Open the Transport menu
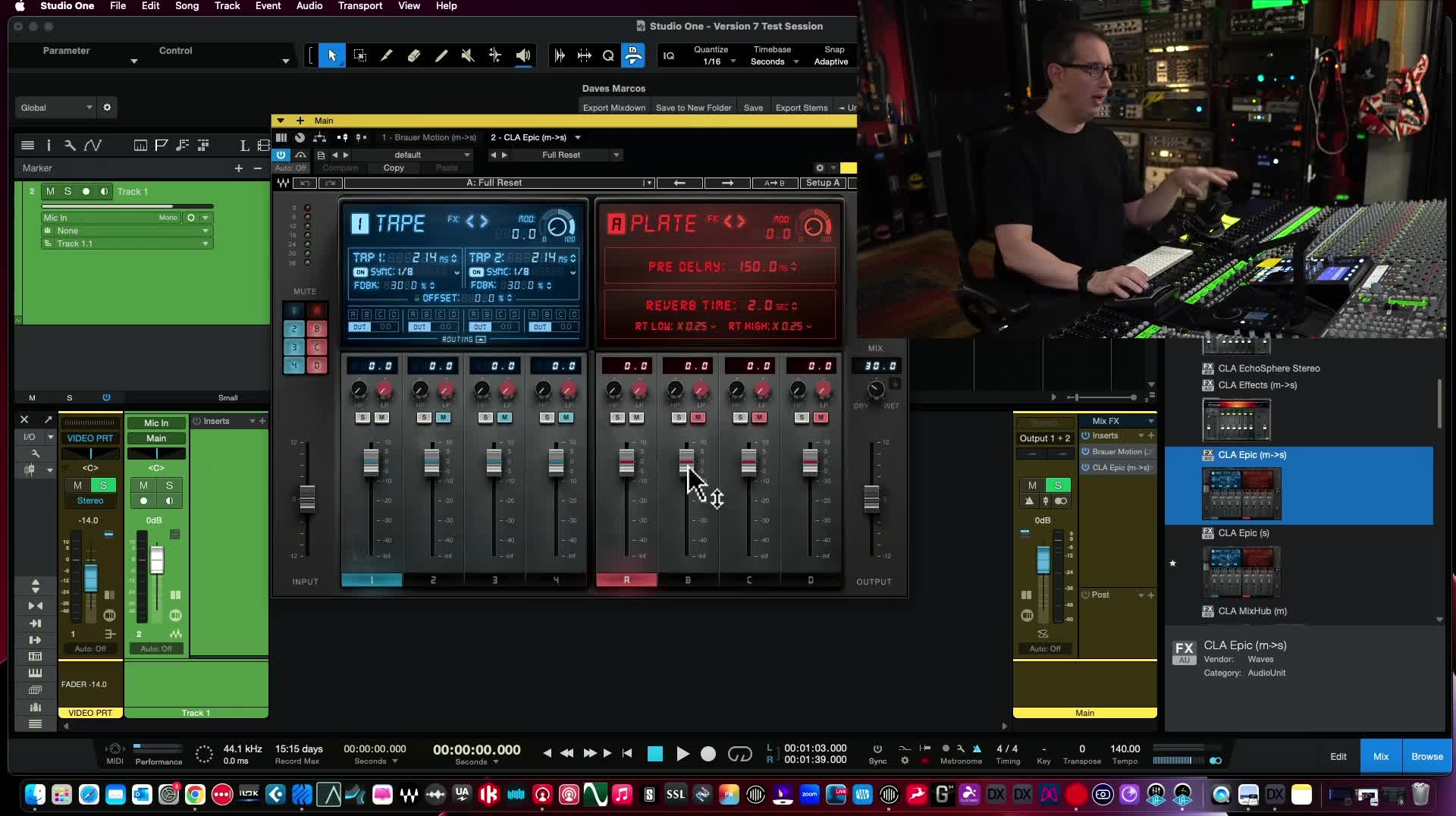The width and height of the screenshot is (1456, 816). (x=360, y=6)
